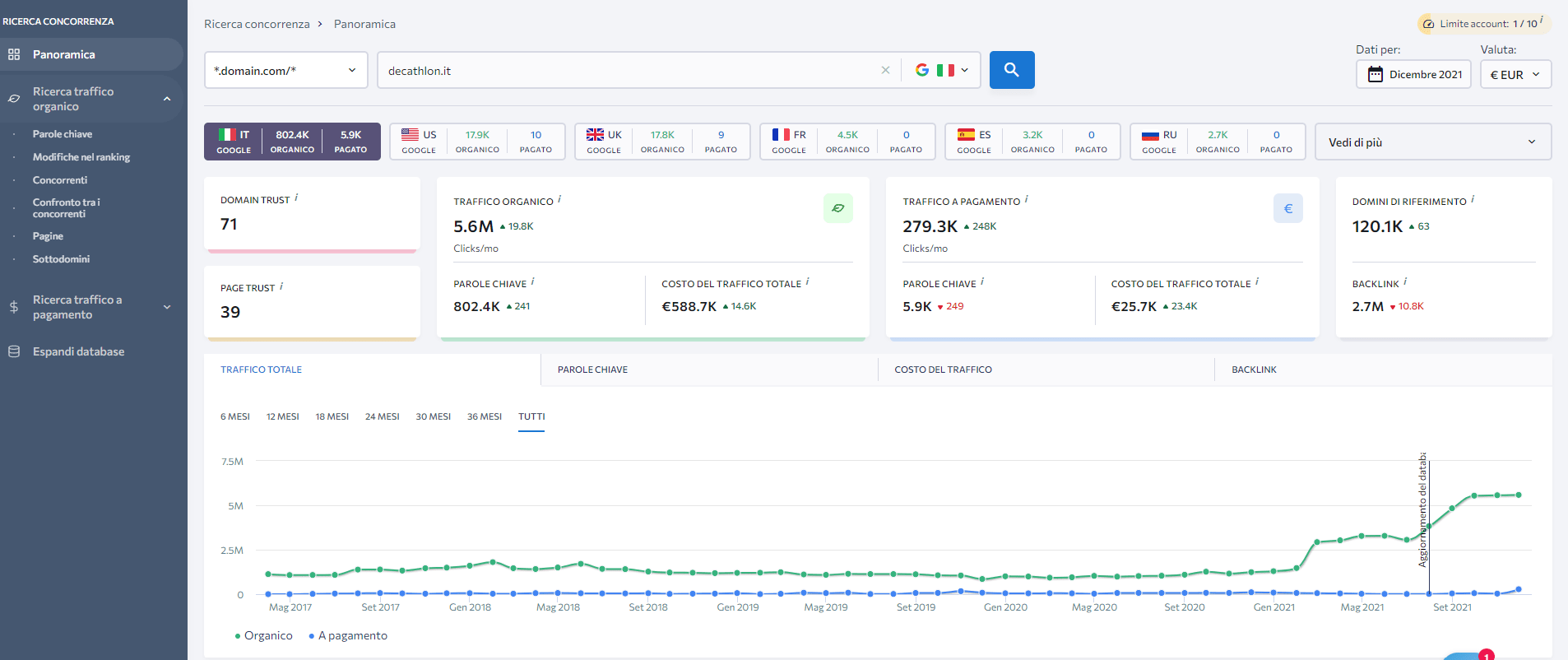Open the Dicembre 2021 date picker
Image resolution: width=1568 pixels, height=660 pixels.
coord(1413,74)
